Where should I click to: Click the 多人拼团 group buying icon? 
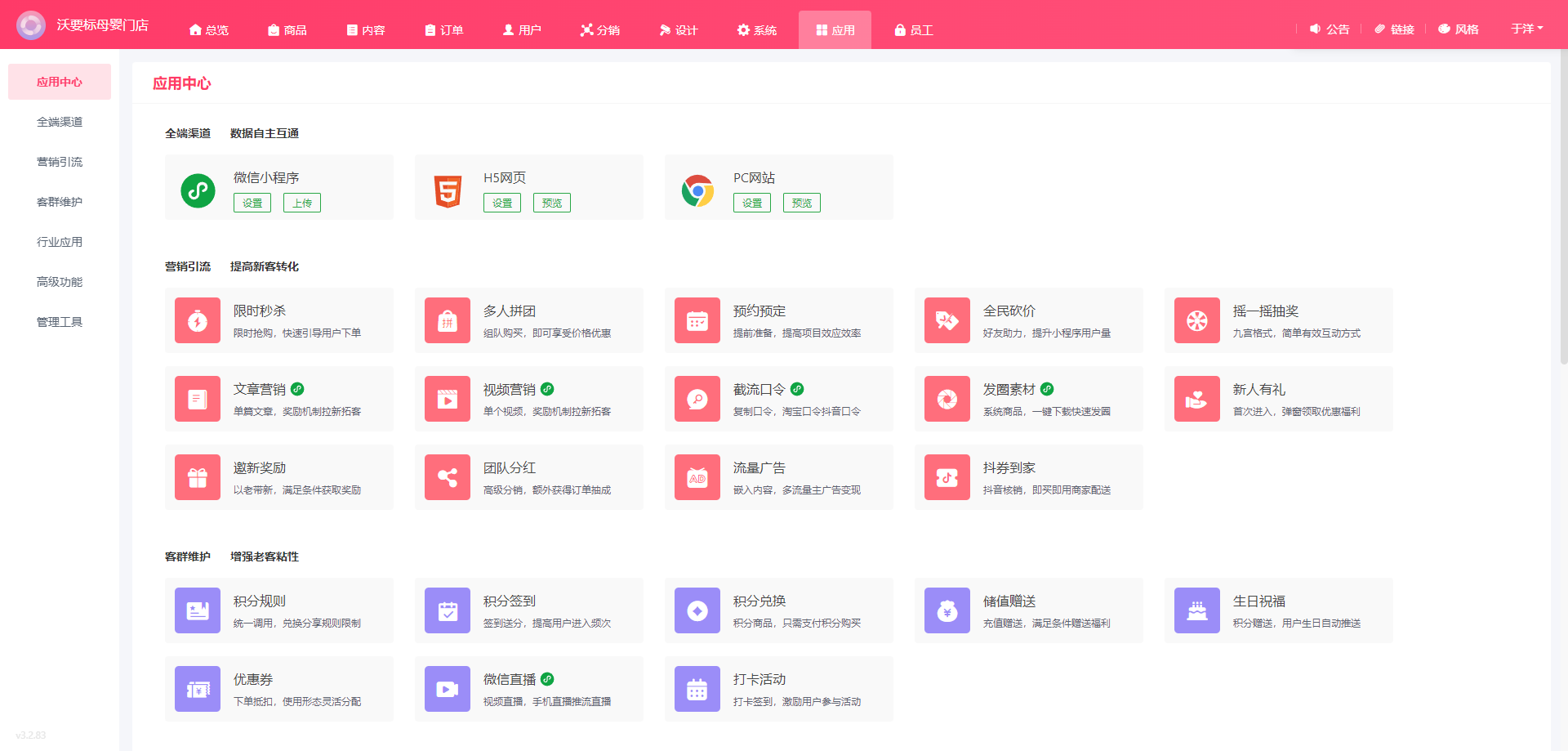pyautogui.click(x=448, y=320)
